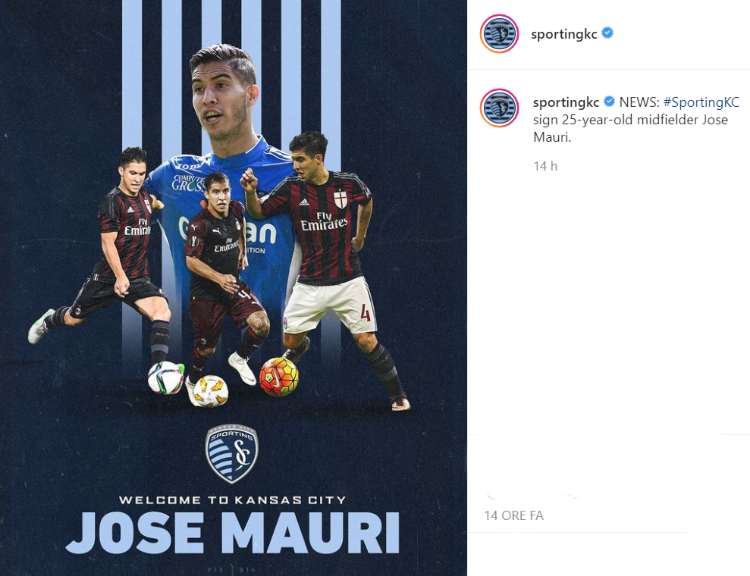Open the sportingkc username in caption
The image size is (750, 576).
coord(566,102)
